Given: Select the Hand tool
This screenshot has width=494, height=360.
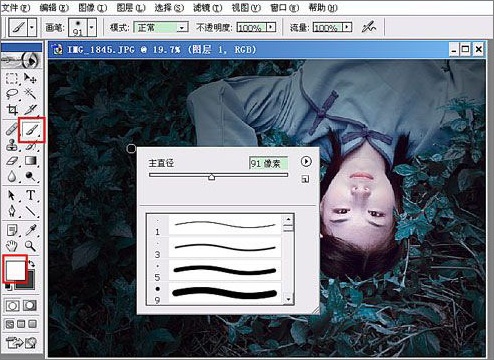Looking at the screenshot, I should [12, 246].
